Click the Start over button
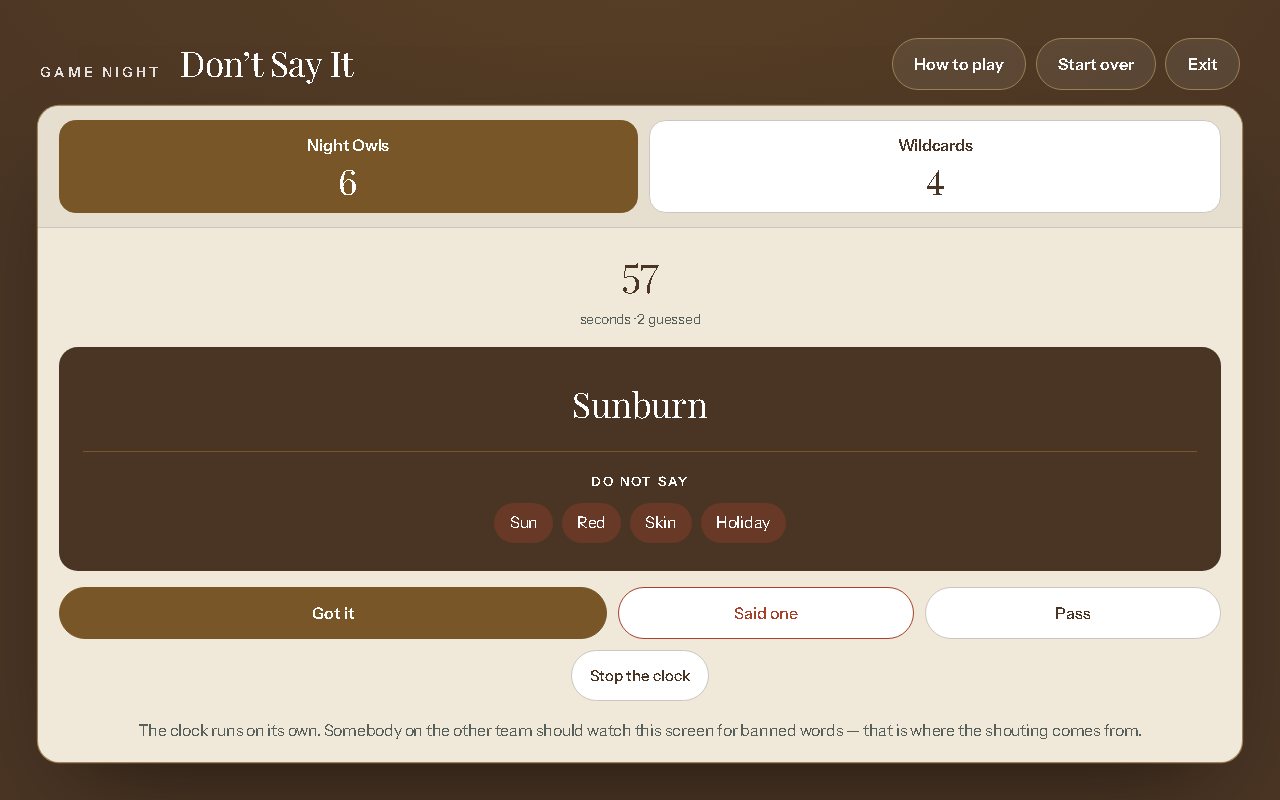 click(x=1095, y=64)
